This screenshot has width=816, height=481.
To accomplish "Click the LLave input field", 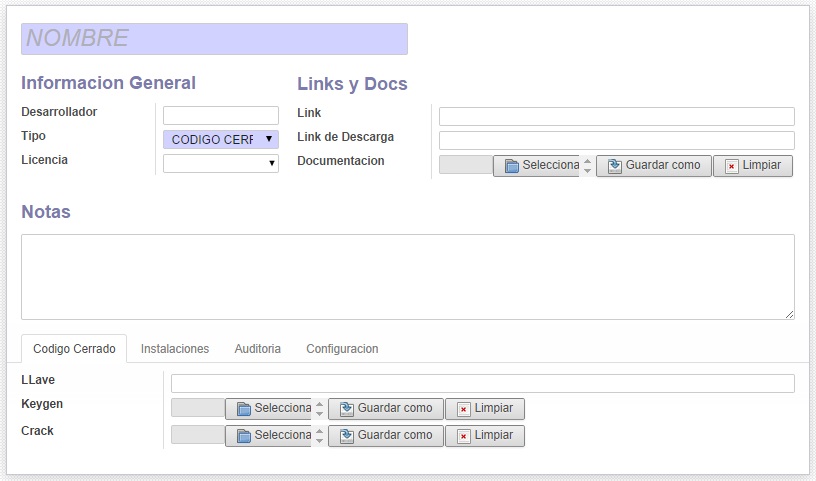I will [x=482, y=383].
